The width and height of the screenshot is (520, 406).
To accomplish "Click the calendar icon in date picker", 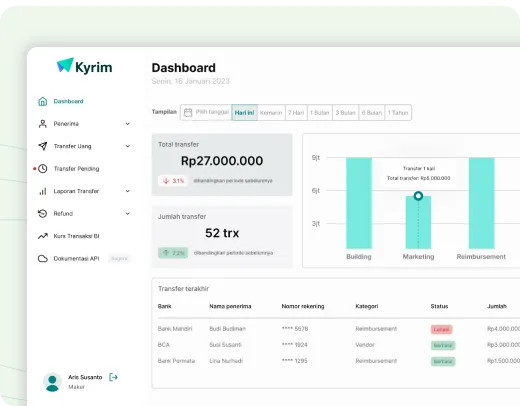I will coord(188,112).
